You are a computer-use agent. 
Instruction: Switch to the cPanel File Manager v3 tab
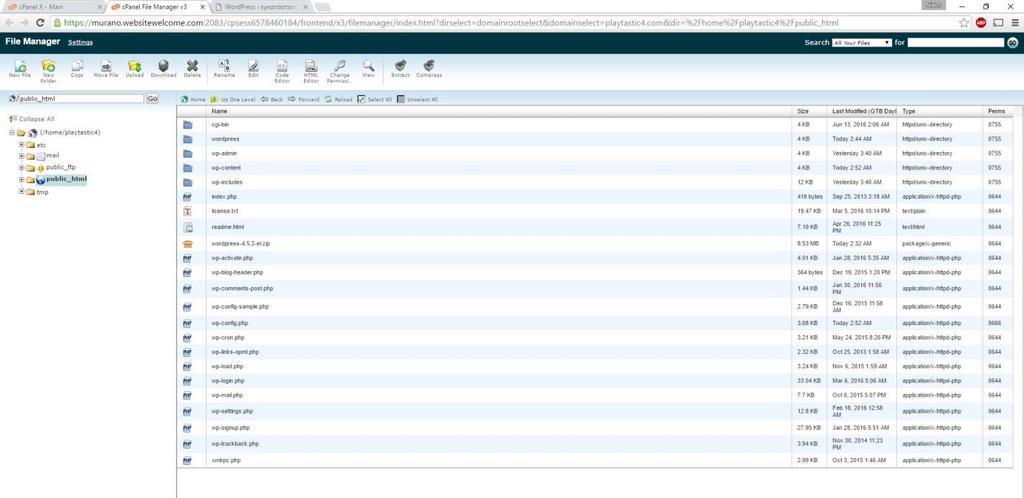(x=159, y=7)
